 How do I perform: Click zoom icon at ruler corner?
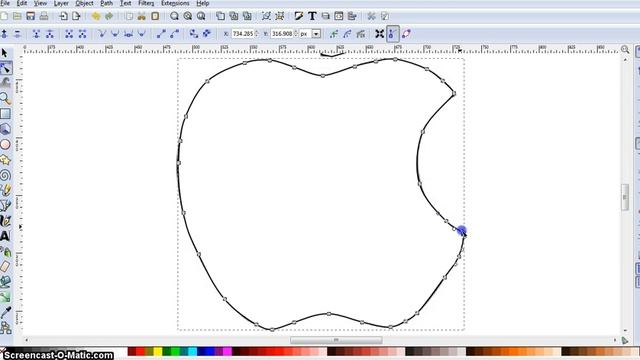(625, 49)
